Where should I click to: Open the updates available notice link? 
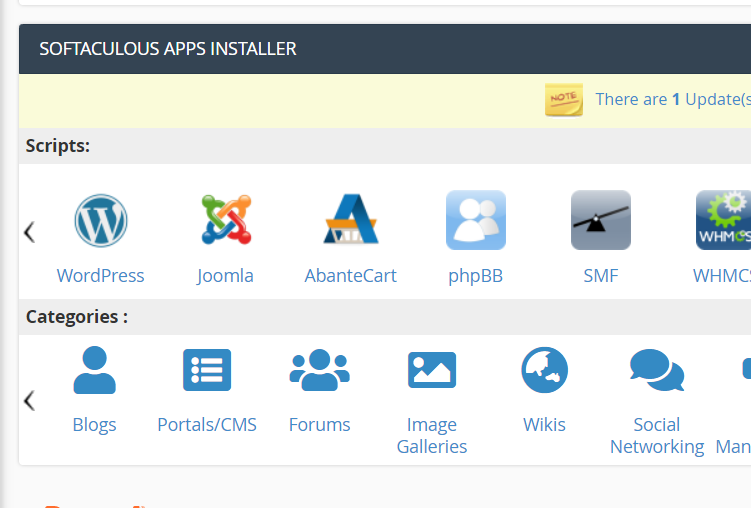point(671,99)
